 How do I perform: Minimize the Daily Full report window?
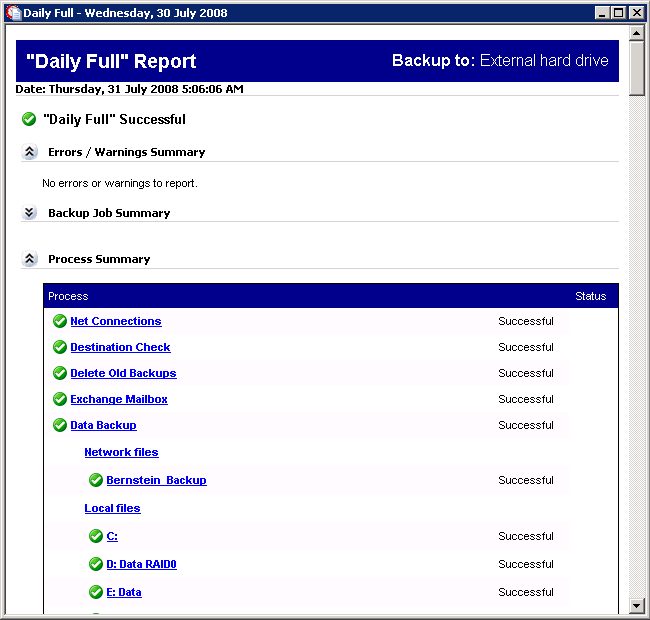pos(602,13)
